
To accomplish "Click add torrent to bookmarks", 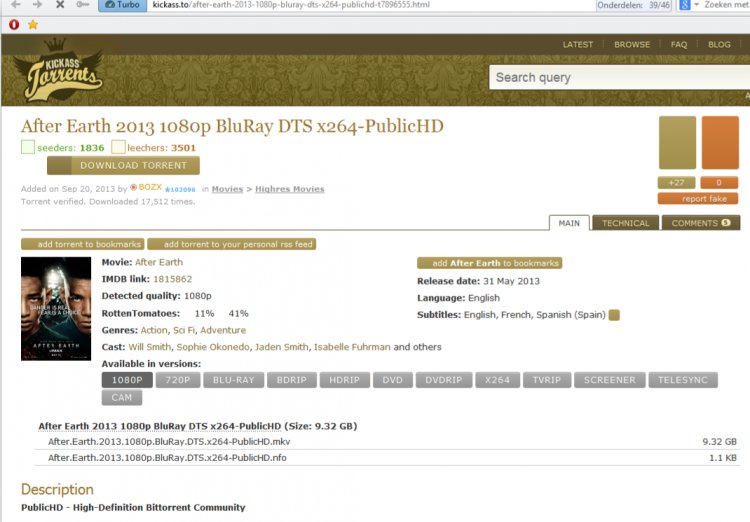I will tap(82, 244).
